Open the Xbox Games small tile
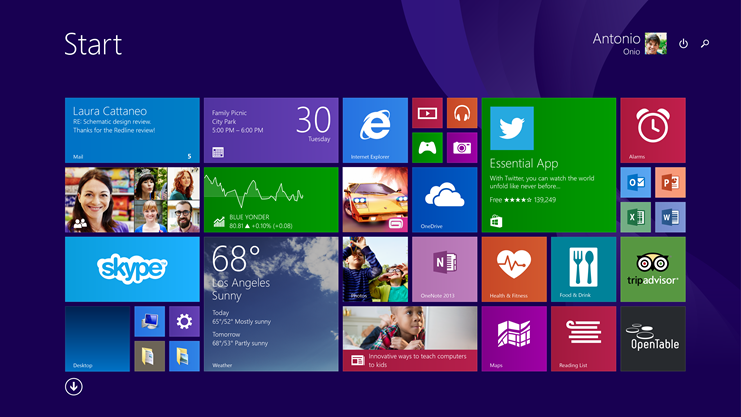 tap(427, 147)
